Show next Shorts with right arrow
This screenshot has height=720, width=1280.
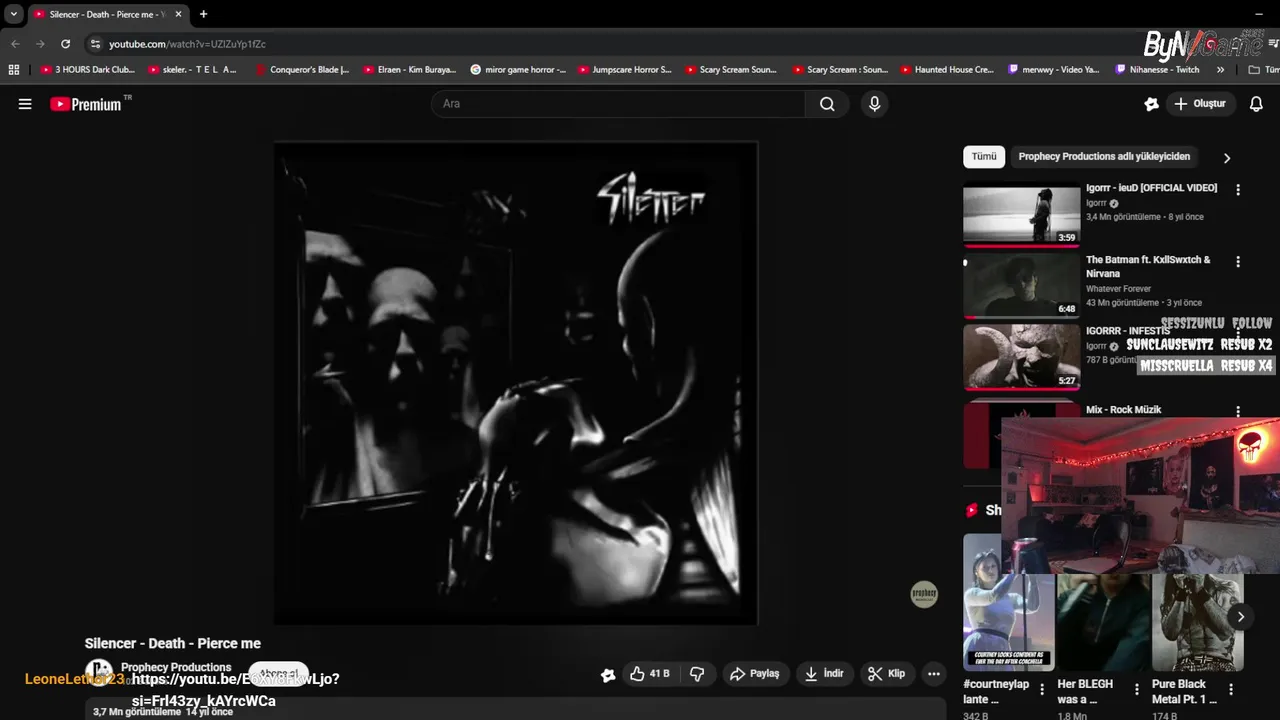coord(1240,617)
